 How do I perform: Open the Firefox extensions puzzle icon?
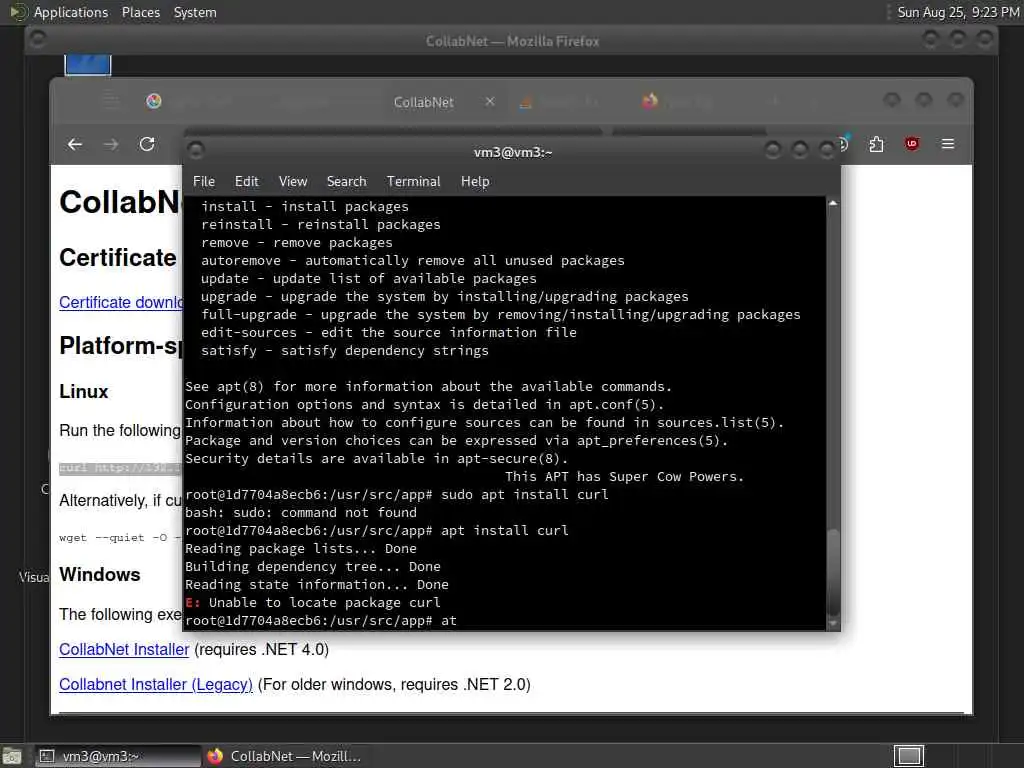click(x=876, y=144)
